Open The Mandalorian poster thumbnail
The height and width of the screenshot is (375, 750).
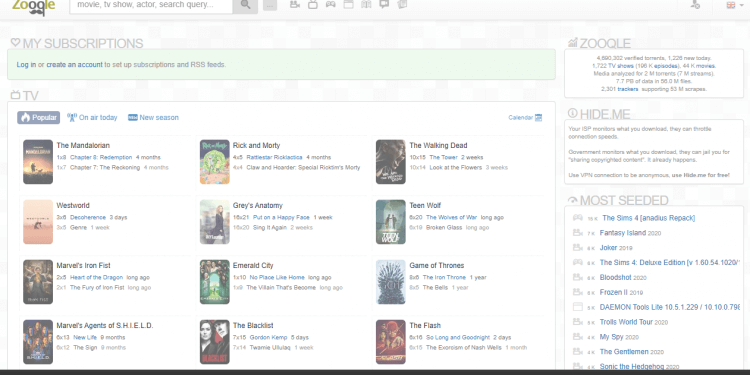point(38,162)
